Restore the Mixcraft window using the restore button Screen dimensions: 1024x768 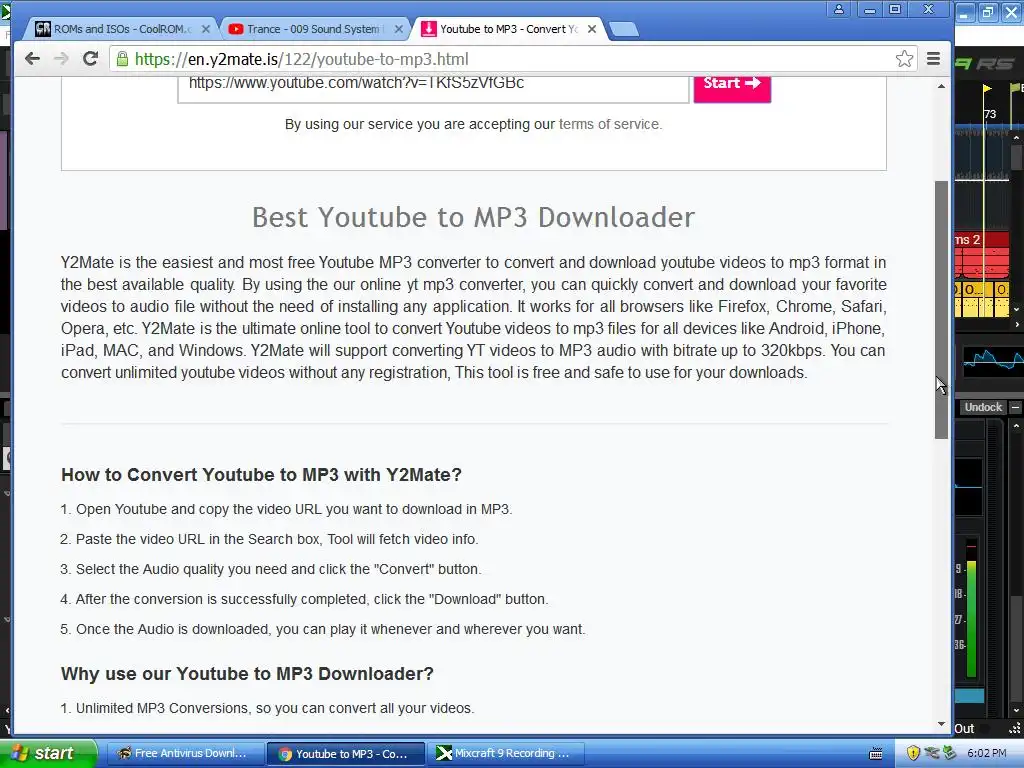(x=987, y=12)
